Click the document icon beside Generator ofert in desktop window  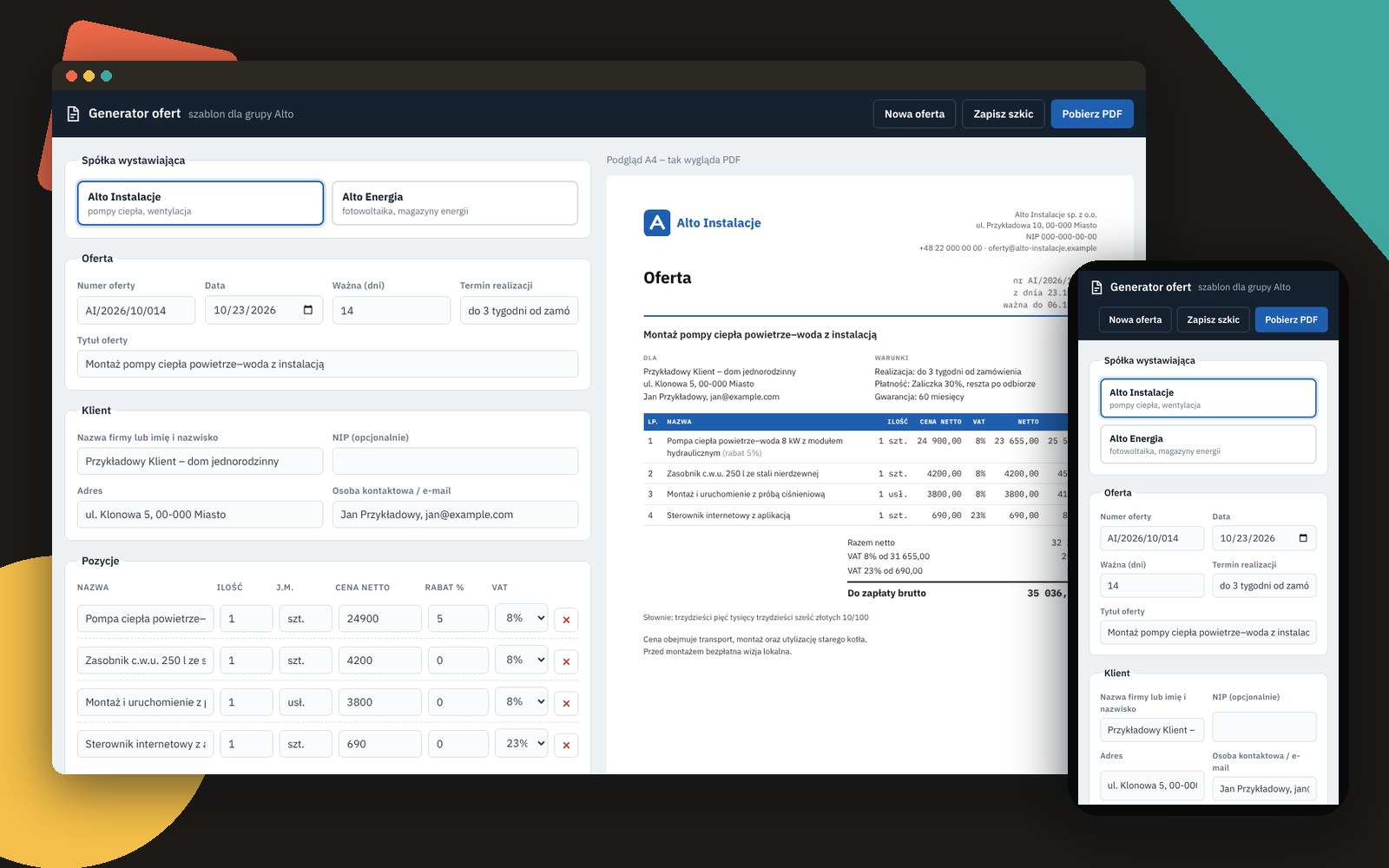click(x=73, y=114)
